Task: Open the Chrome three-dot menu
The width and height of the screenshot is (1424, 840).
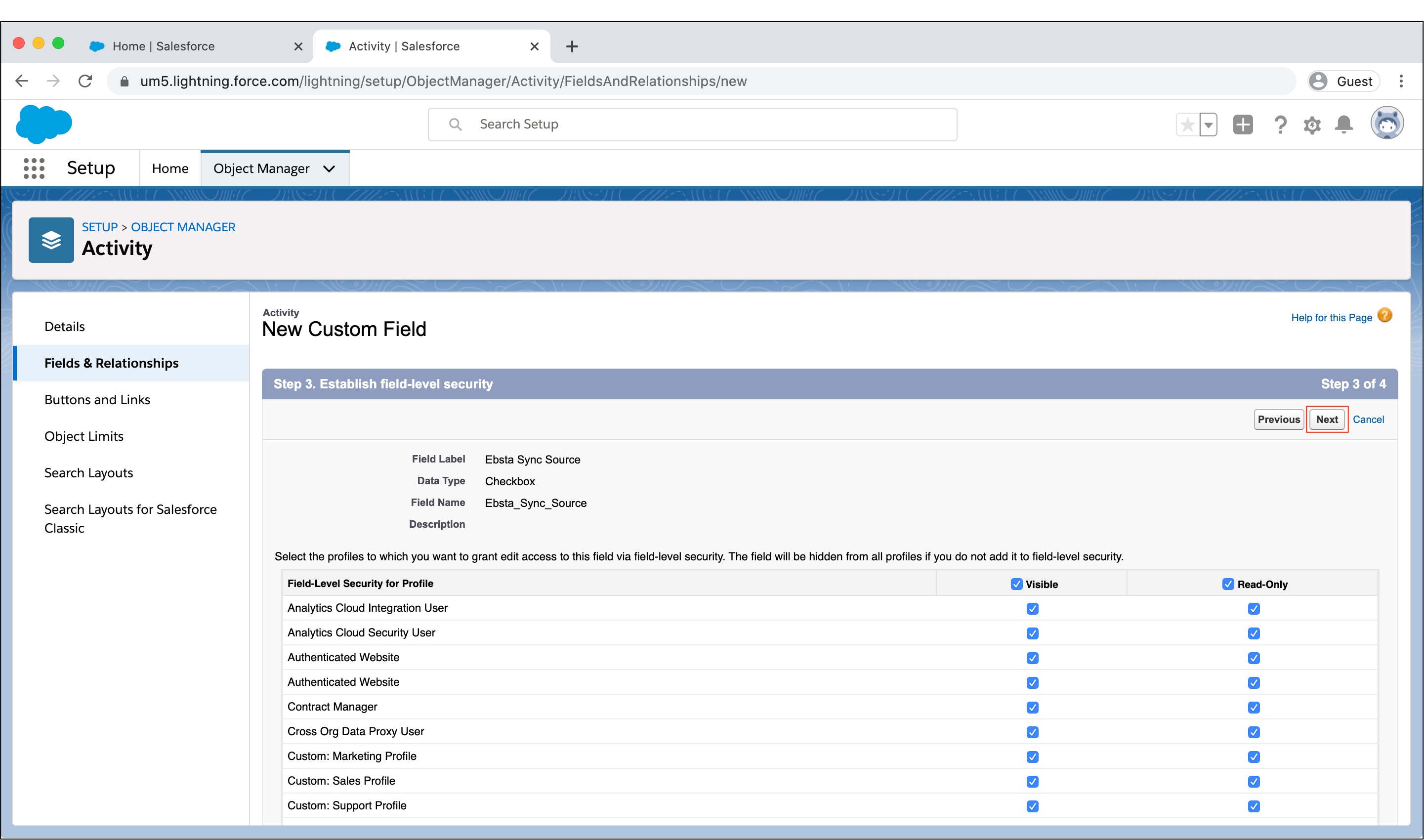Action: point(1401,81)
